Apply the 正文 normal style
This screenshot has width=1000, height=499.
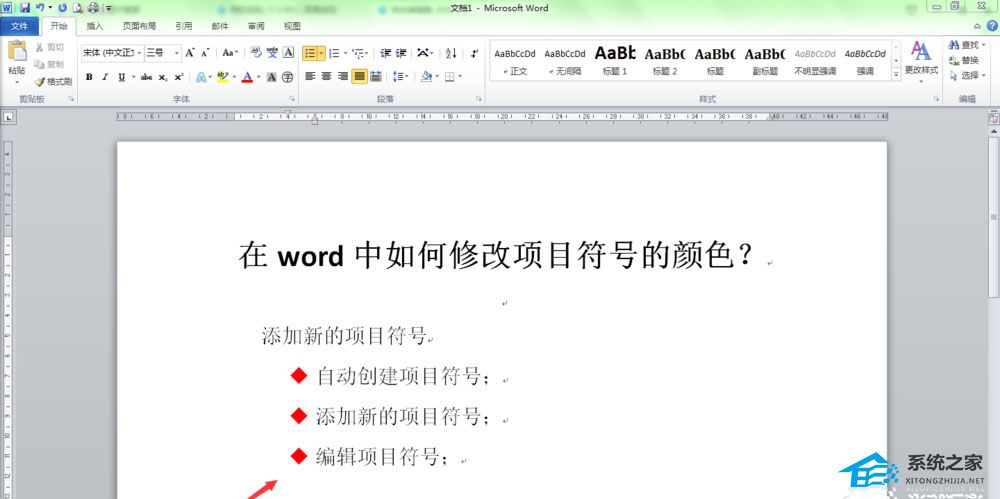pyautogui.click(x=515, y=61)
